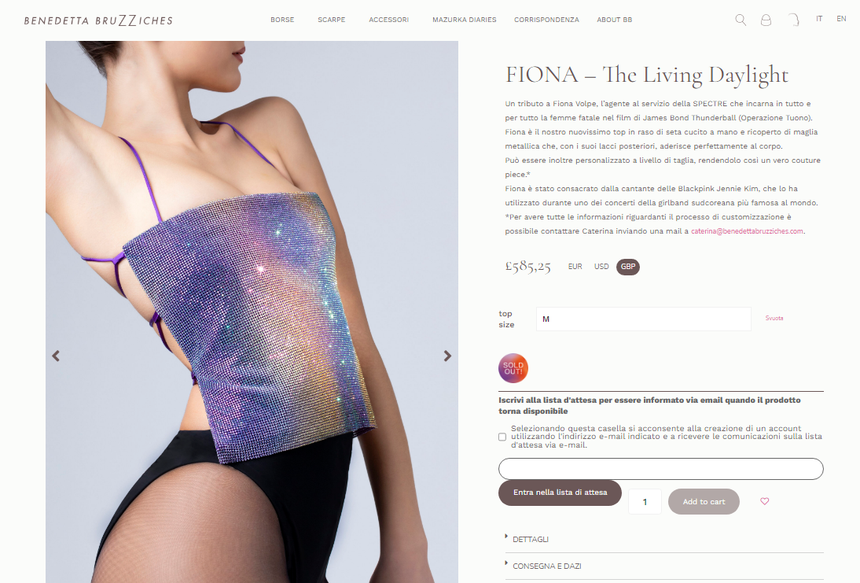Open the top size dropdown
860x583 pixels.
[x=643, y=319]
